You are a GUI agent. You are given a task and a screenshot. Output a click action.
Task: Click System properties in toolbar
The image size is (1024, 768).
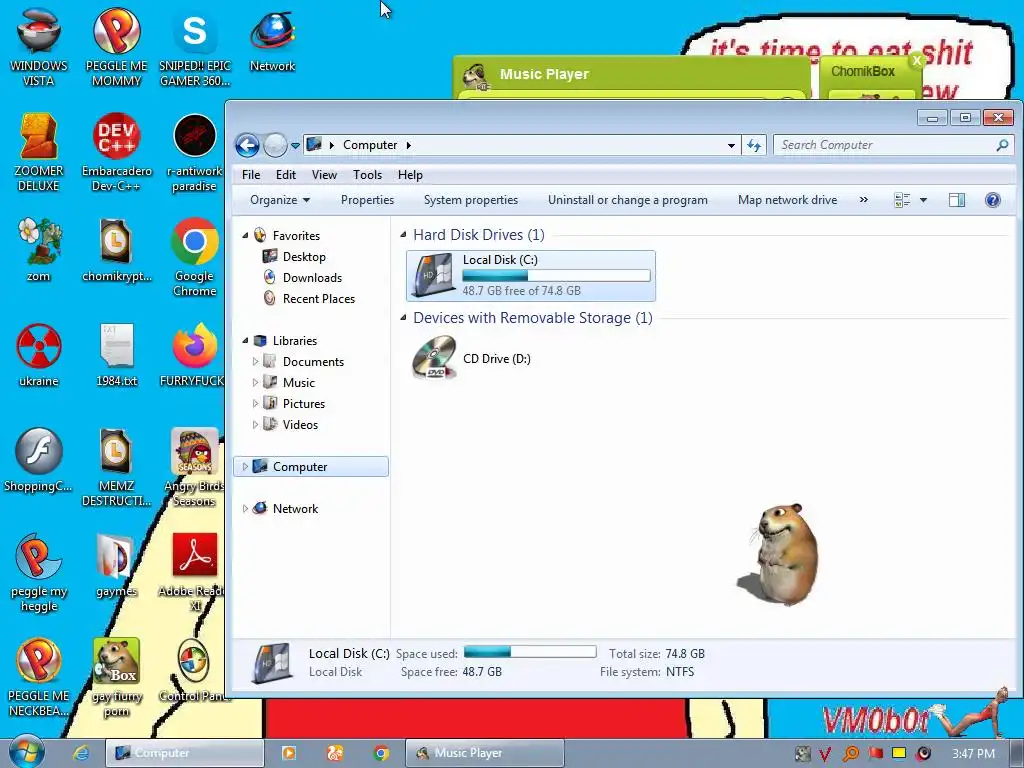(x=471, y=200)
